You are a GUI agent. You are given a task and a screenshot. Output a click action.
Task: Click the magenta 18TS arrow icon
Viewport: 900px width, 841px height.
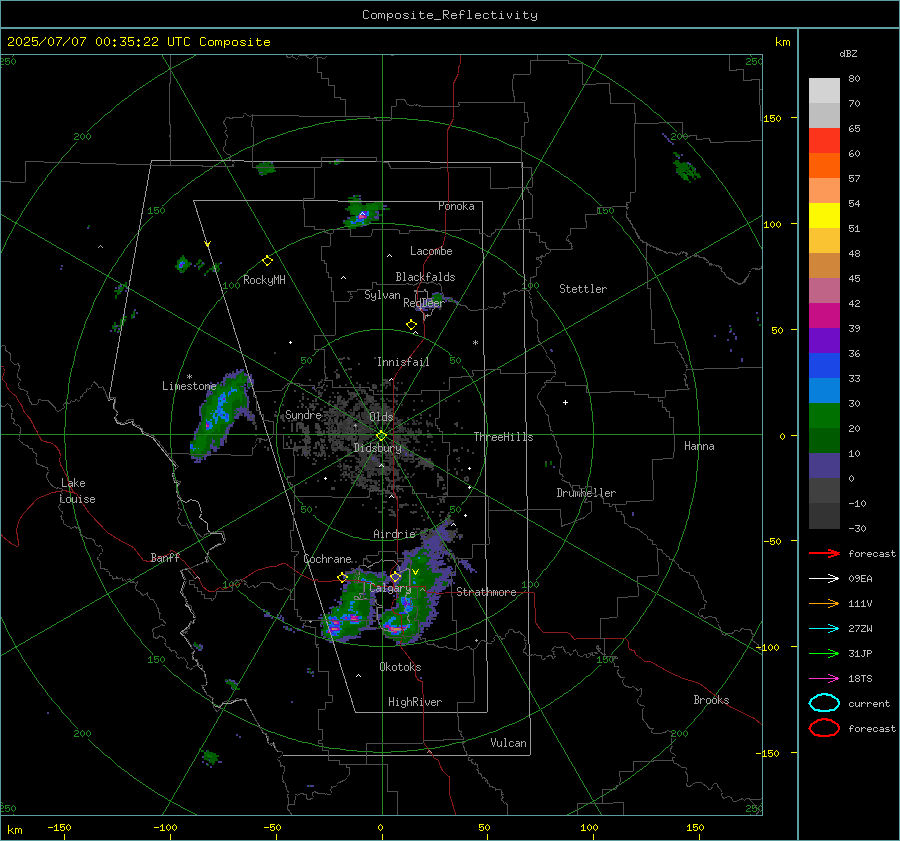[x=824, y=679]
